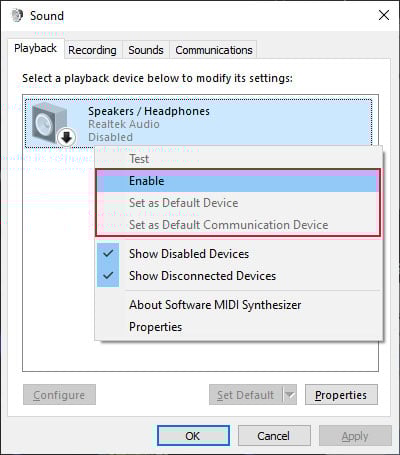Viewport: 400px width, 455px height.
Task: Click the disabled down-arrow badge on speaker icon
Action: tap(66, 137)
